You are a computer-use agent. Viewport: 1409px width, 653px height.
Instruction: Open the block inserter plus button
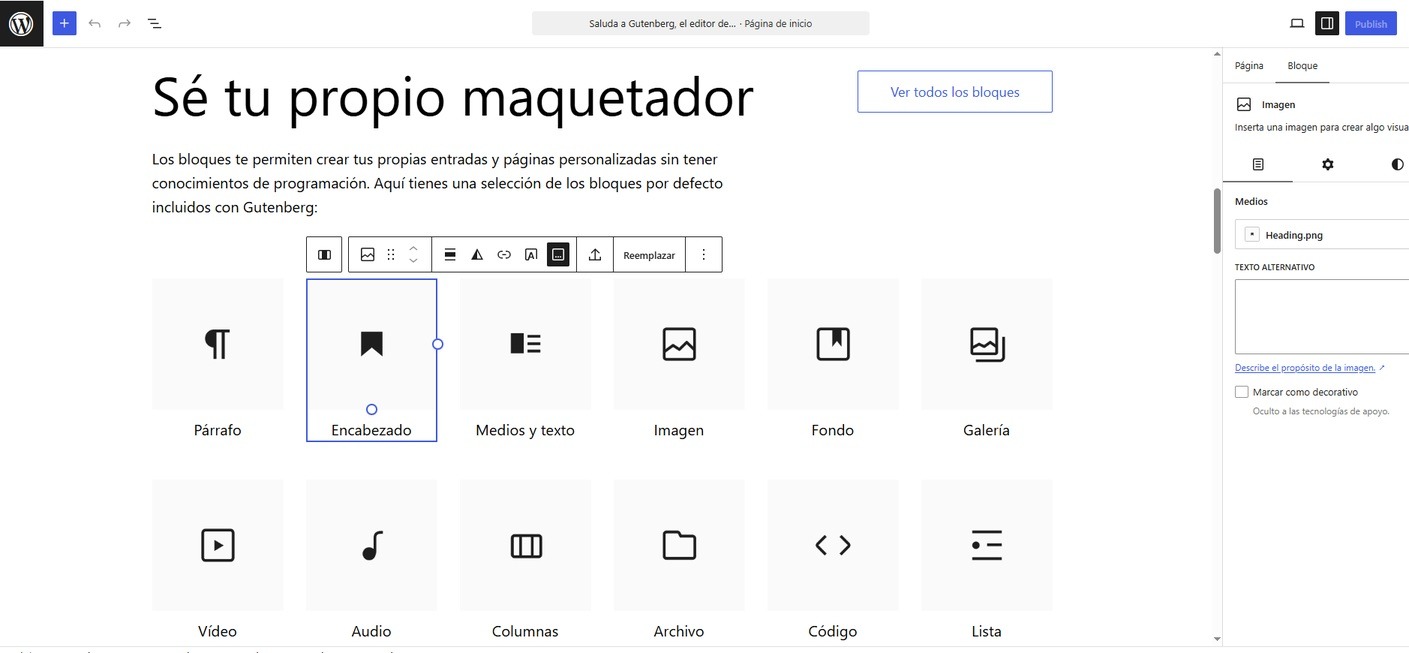[x=64, y=23]
